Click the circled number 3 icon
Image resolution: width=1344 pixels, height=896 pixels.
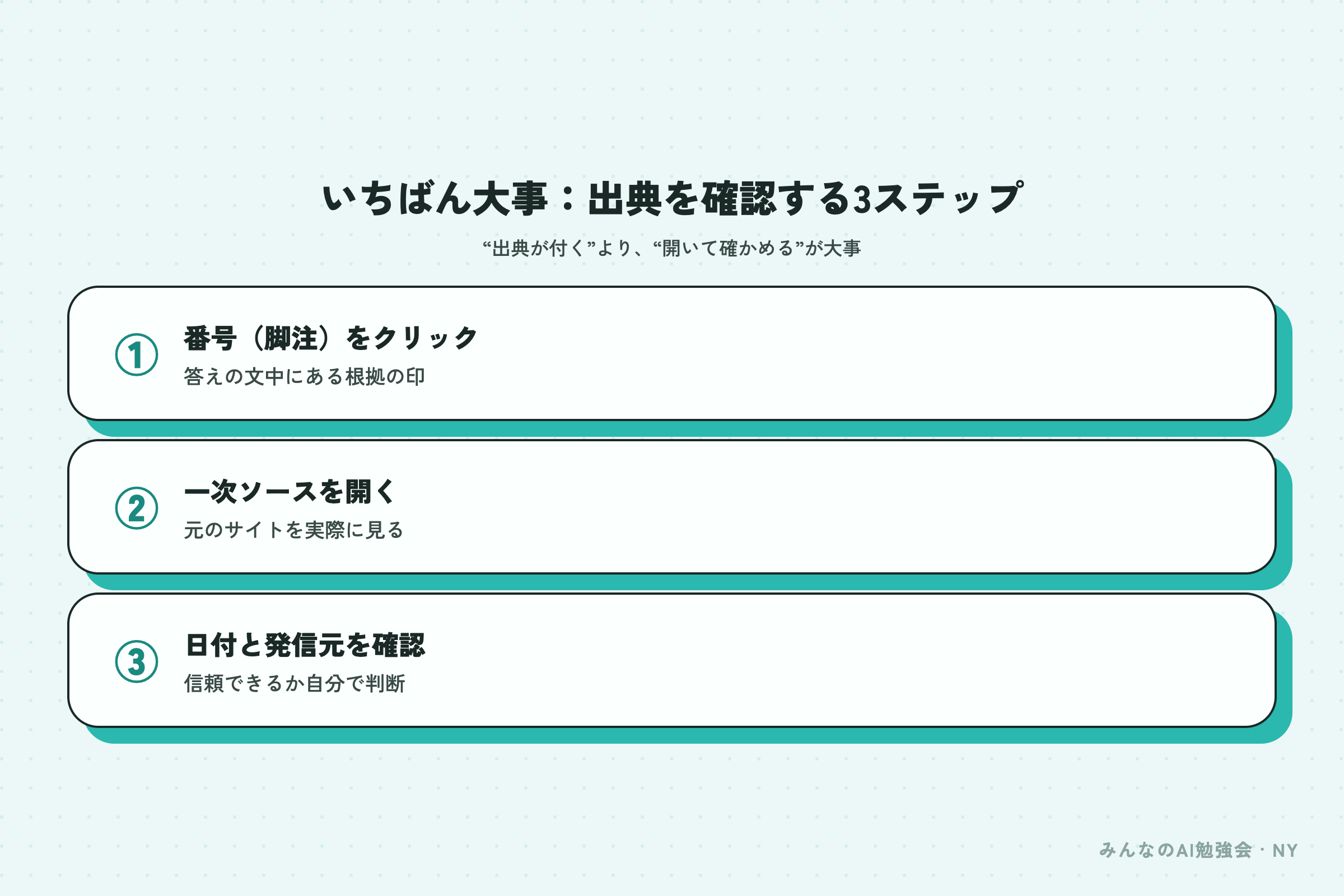pyautogui.click(x=137, y=661)
